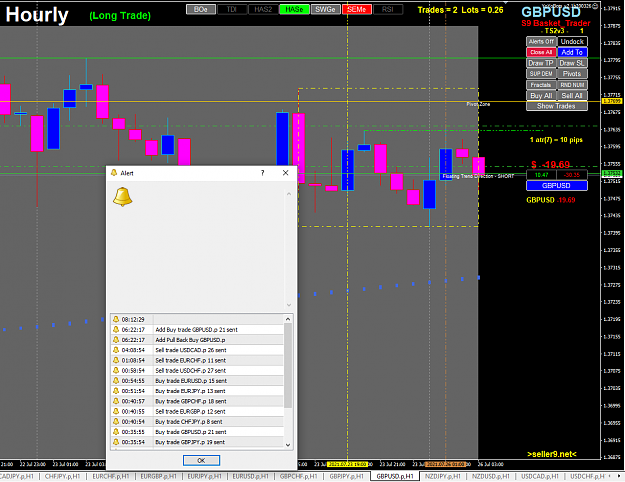Click the bell beside 'Buy trade EURJPY.p 13 sent'
The image size is (625, 482).
pyautogui.click(x=116, y=391)
